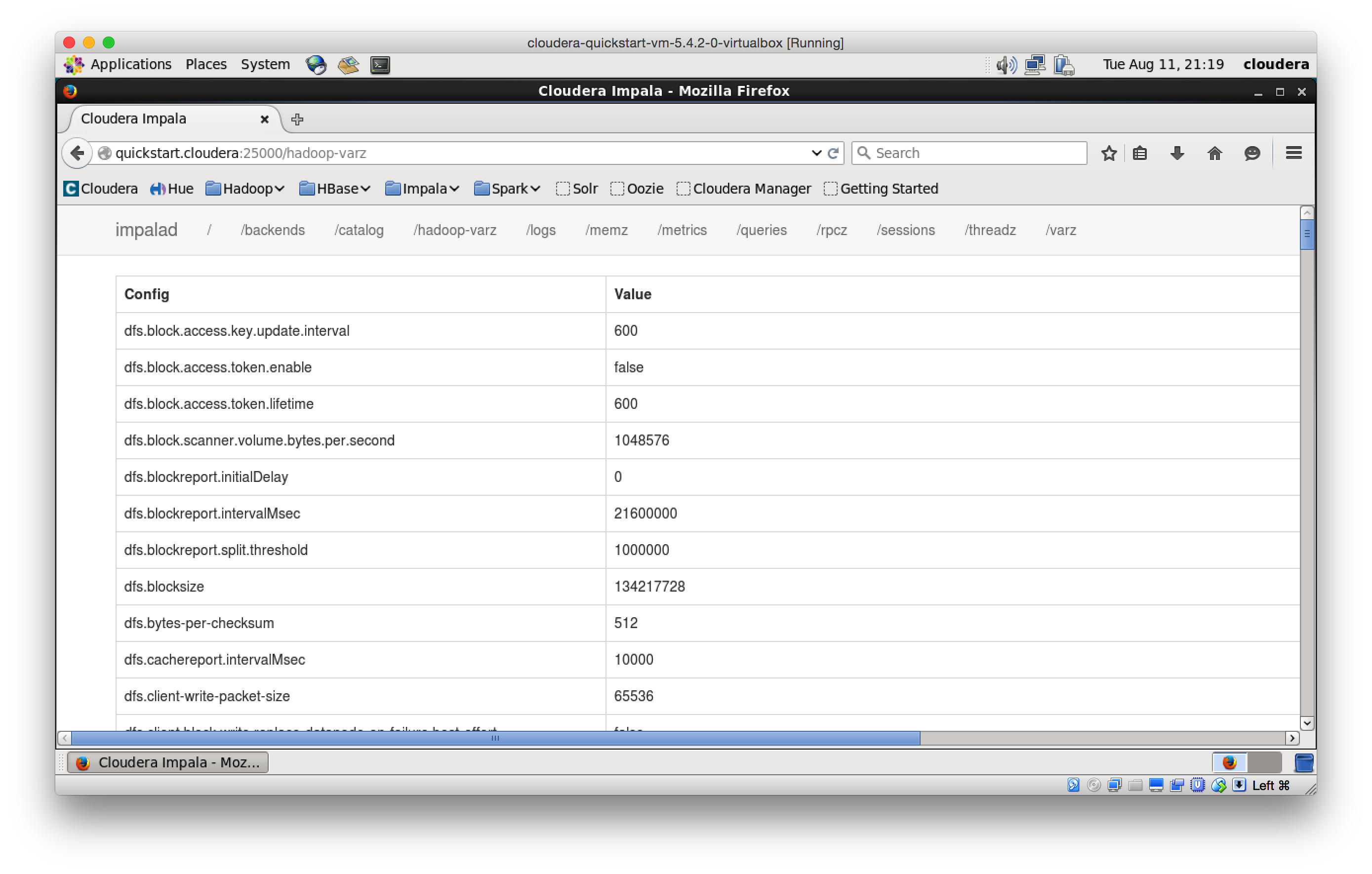Screen dimensions: 1372x874
Task: Show URL history dropdown arrow
Action: (816, 153)
